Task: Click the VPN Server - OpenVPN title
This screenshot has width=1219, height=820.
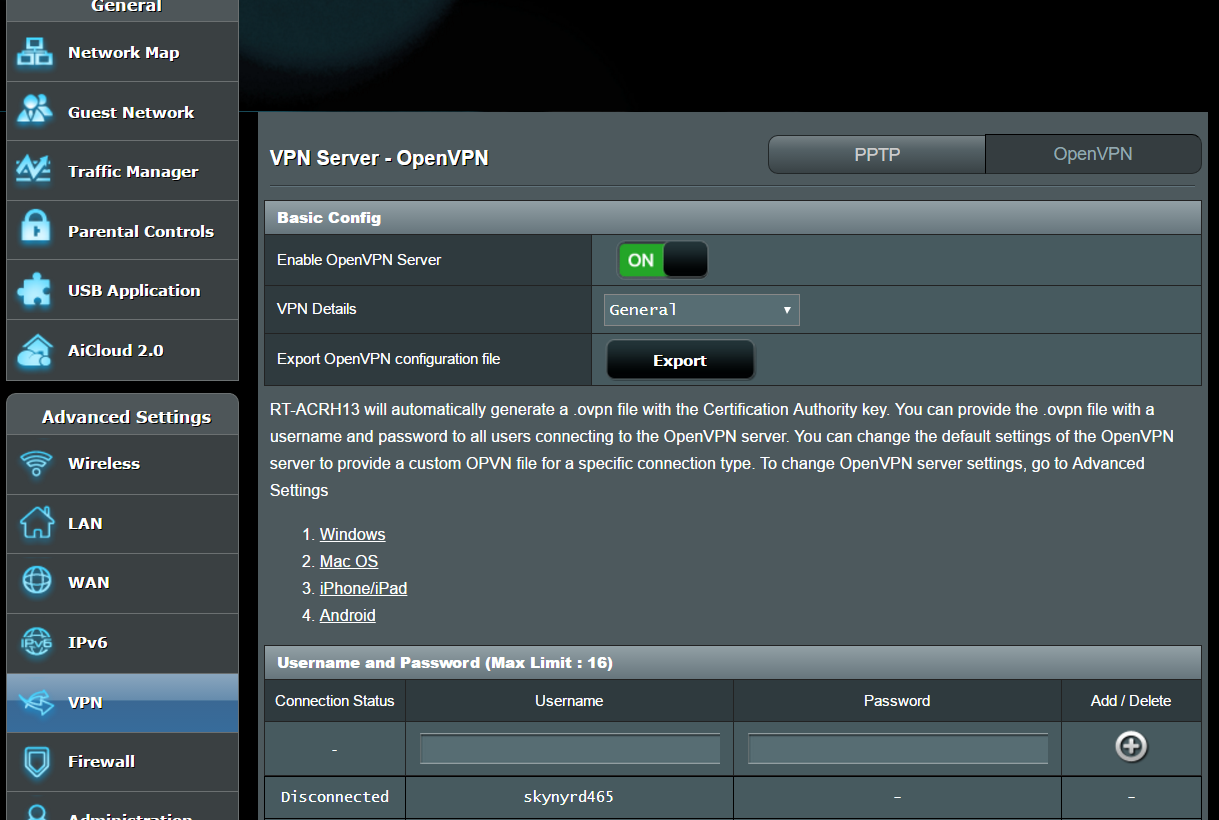Action: click(x=379, y=158)
